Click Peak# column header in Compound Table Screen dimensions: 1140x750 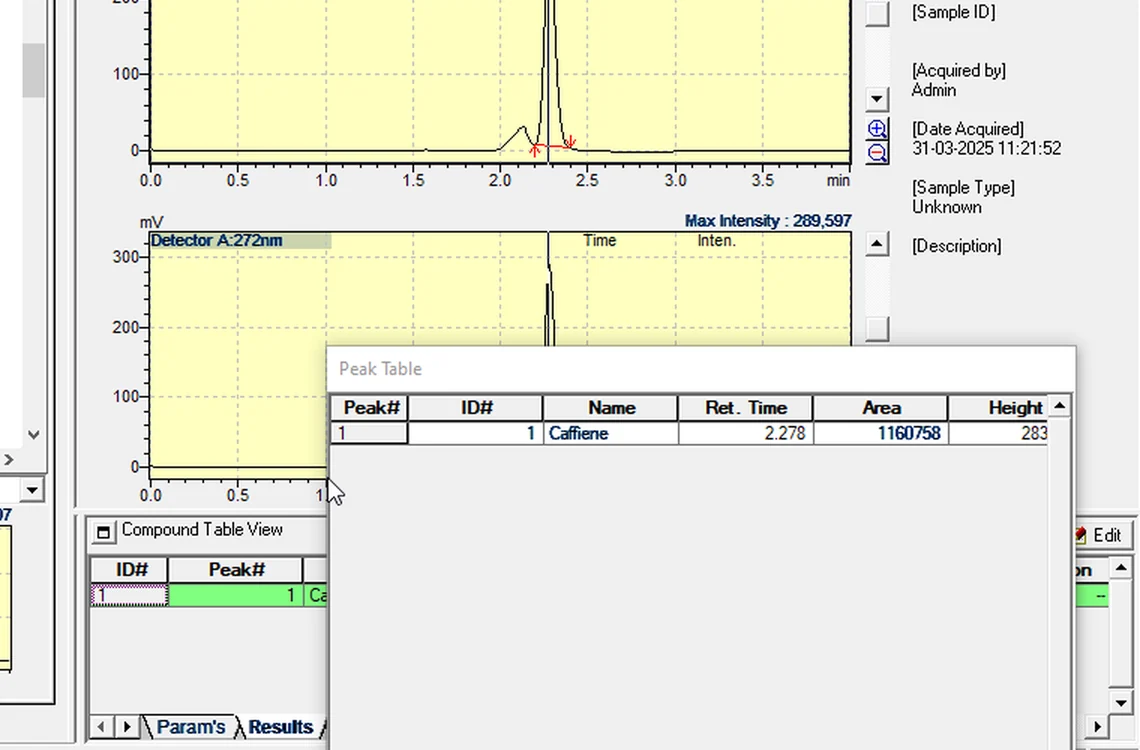point(236,570)
